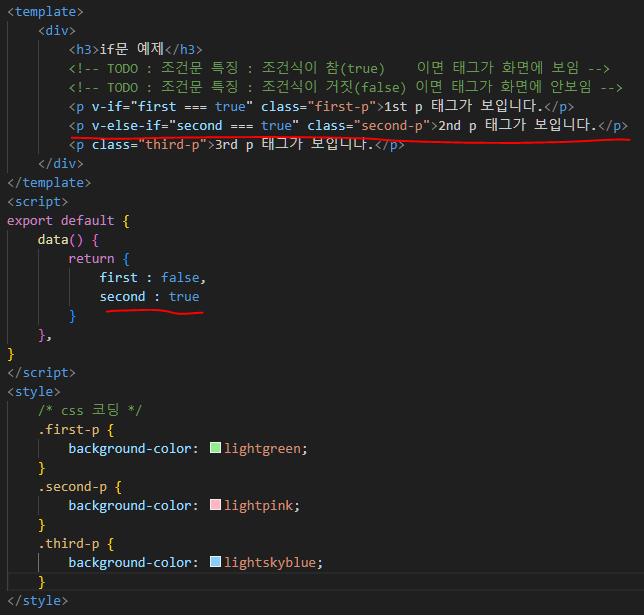Screen dimensions: 644x615
Task: Click the closing </template> tag
Action: pyautogui.click(x=49, y=182)
